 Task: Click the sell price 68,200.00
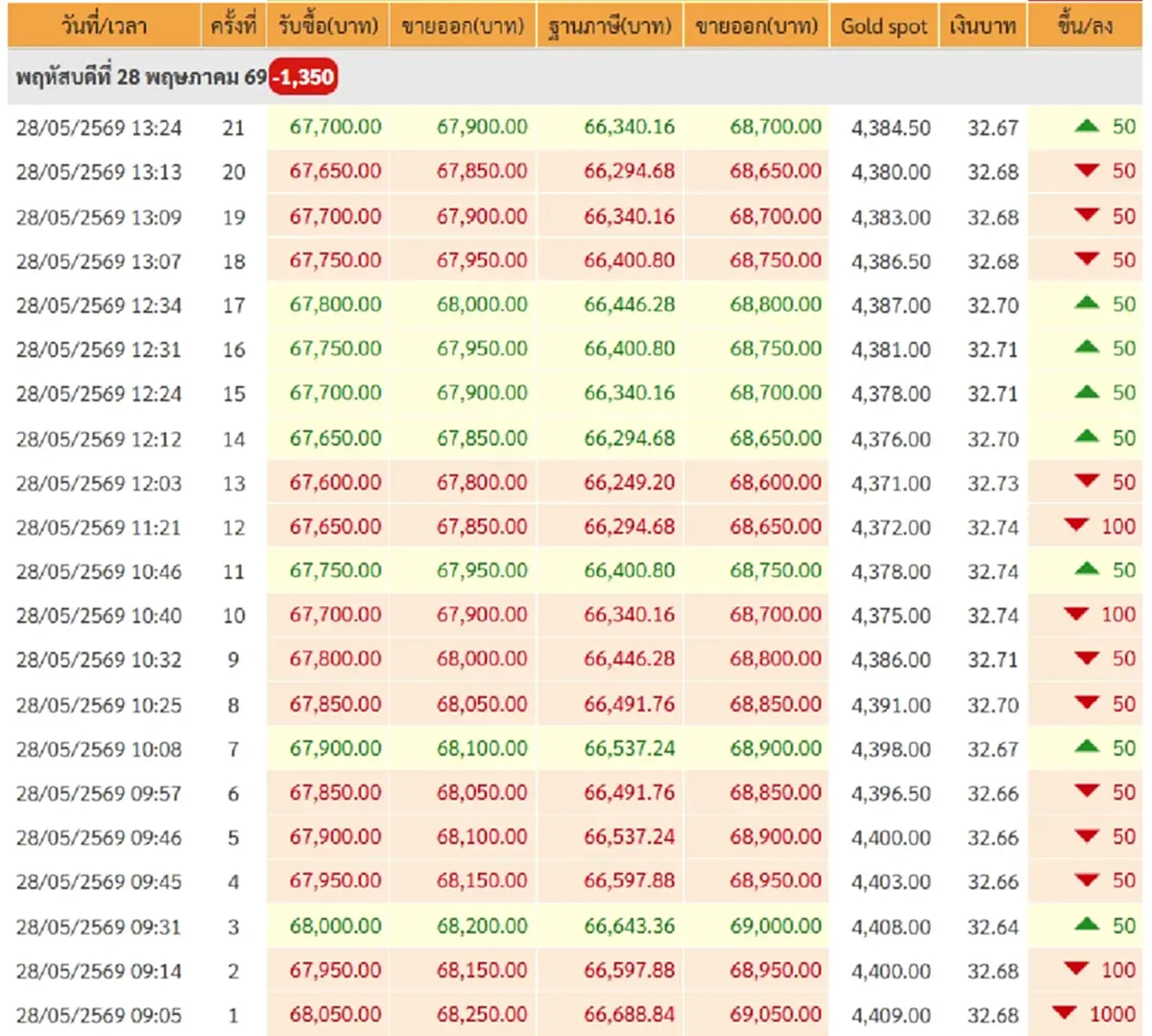pos(482,926)
